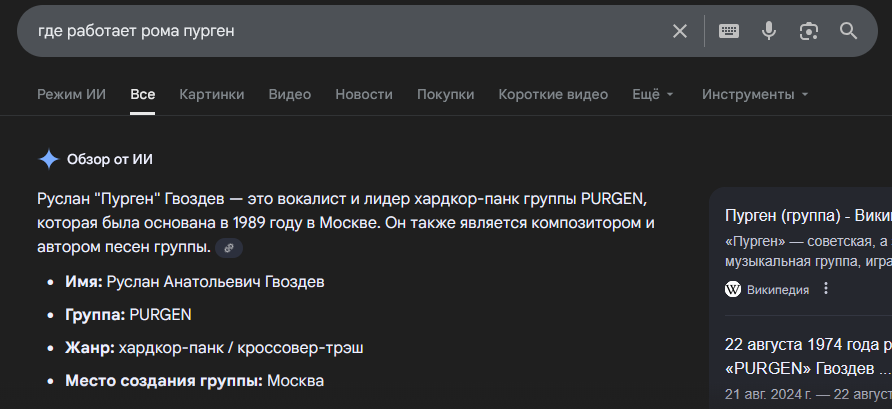
Task: Expand the Ещё dropdown menu
Action: (x=653, y=95)
